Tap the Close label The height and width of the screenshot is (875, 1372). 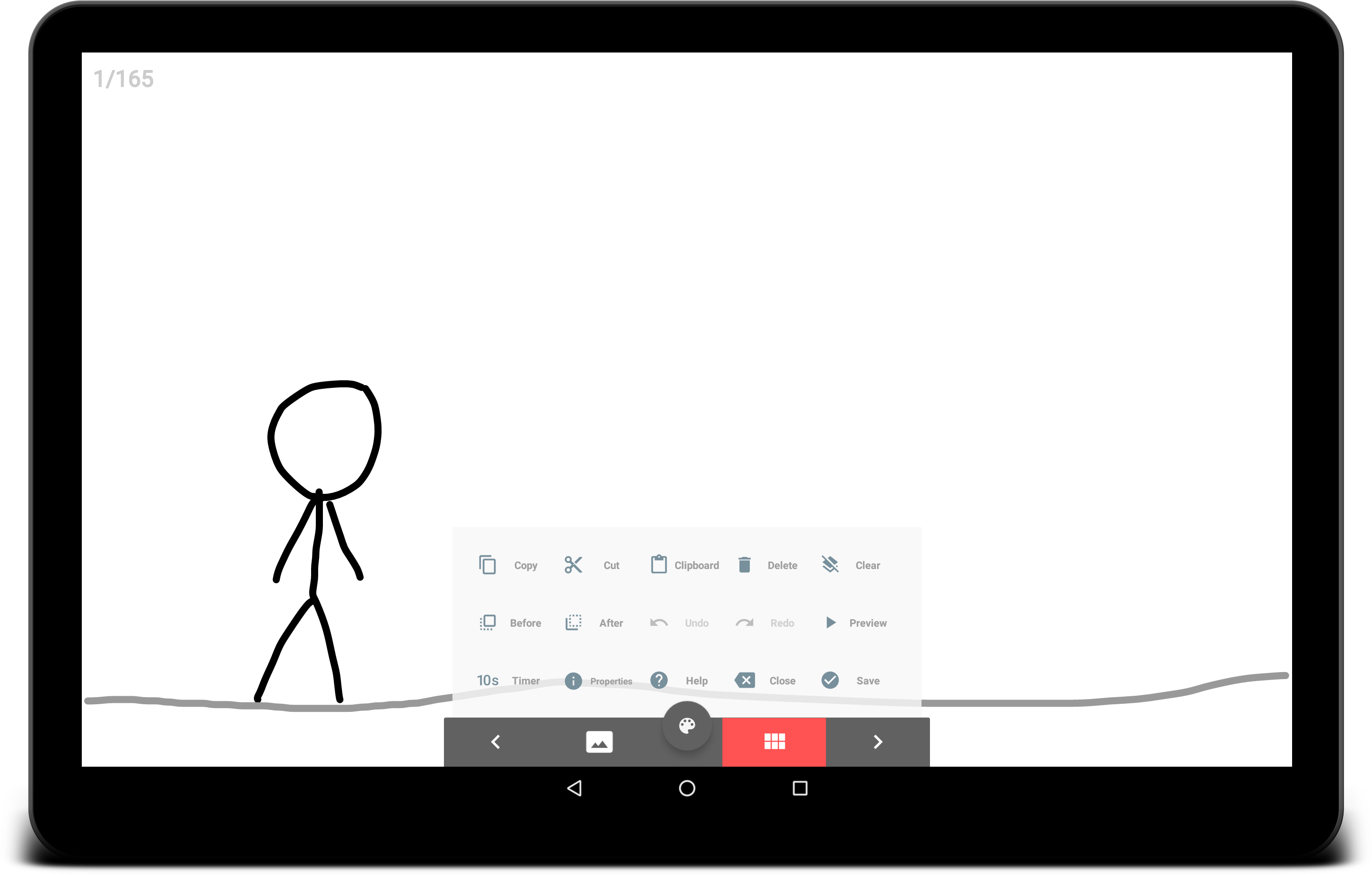click(x=782, y=681)
